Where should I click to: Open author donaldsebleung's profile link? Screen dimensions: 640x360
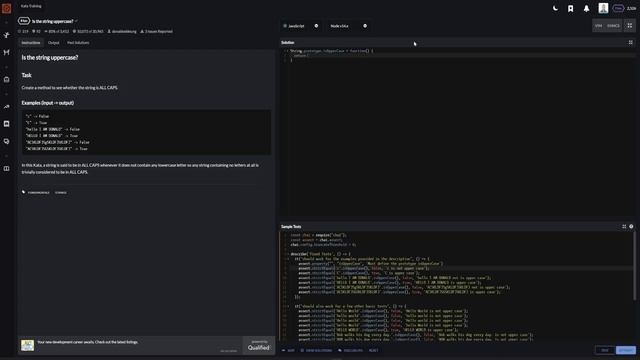tap(122, 31)
